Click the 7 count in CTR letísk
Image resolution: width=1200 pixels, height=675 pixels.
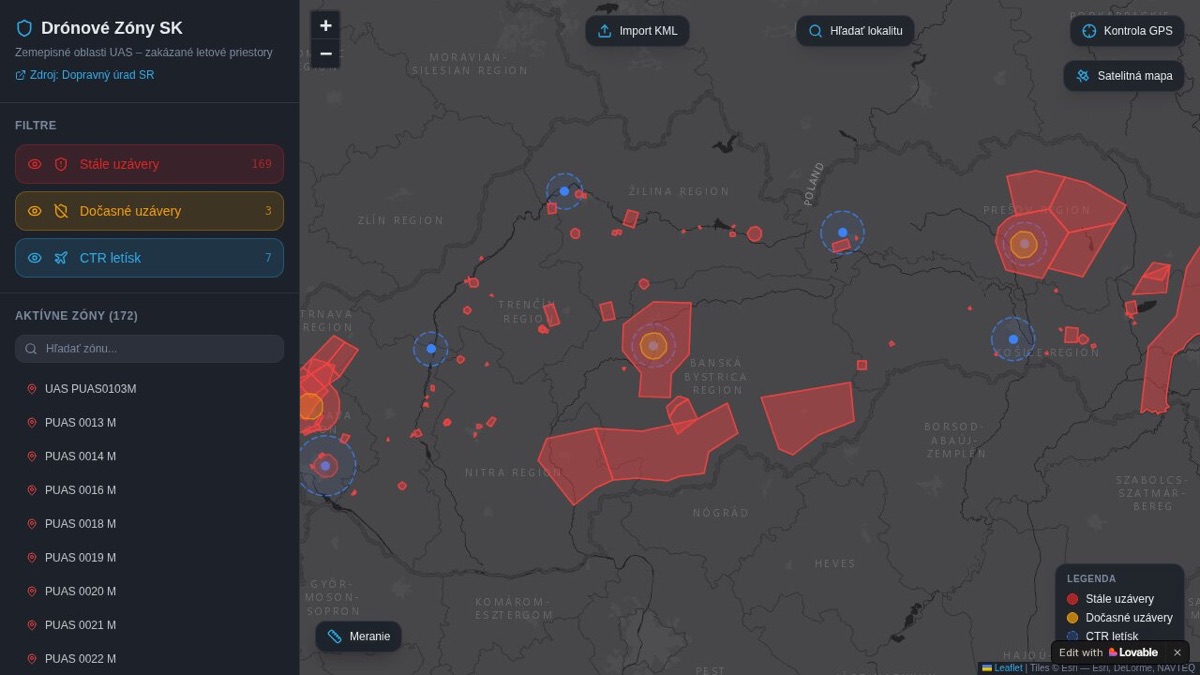pos(268,258)
